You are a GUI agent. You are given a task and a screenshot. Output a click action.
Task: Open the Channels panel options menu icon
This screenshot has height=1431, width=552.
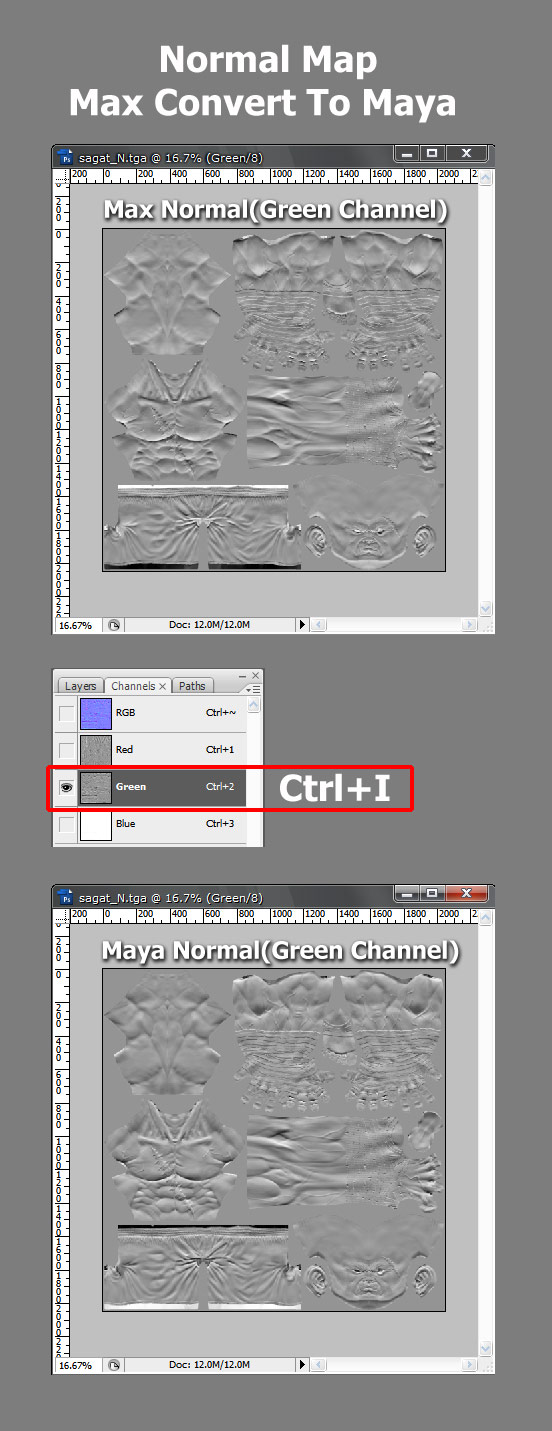coord(255,688)
